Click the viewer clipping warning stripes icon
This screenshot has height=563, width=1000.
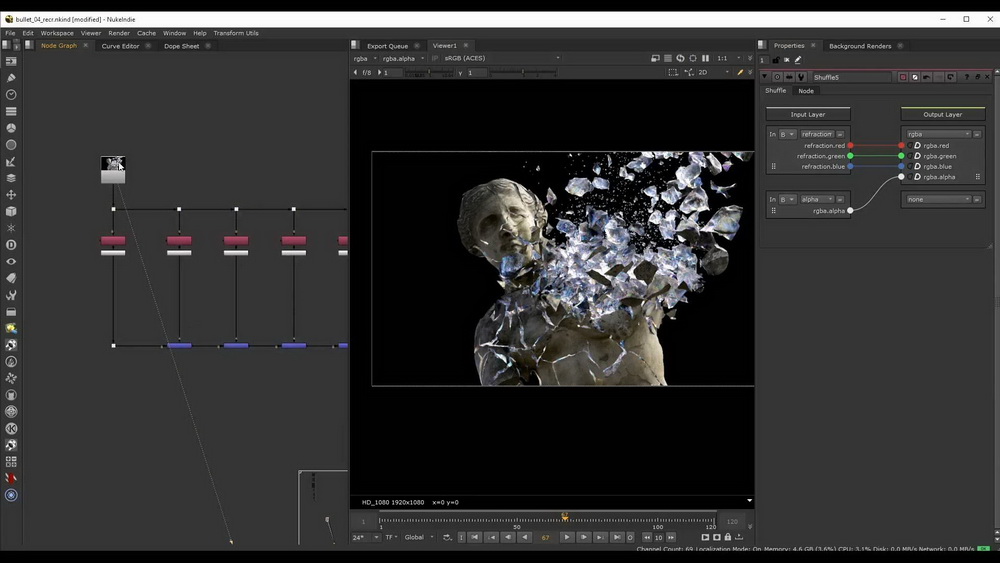pyautogui.click(x=668, y=58)
